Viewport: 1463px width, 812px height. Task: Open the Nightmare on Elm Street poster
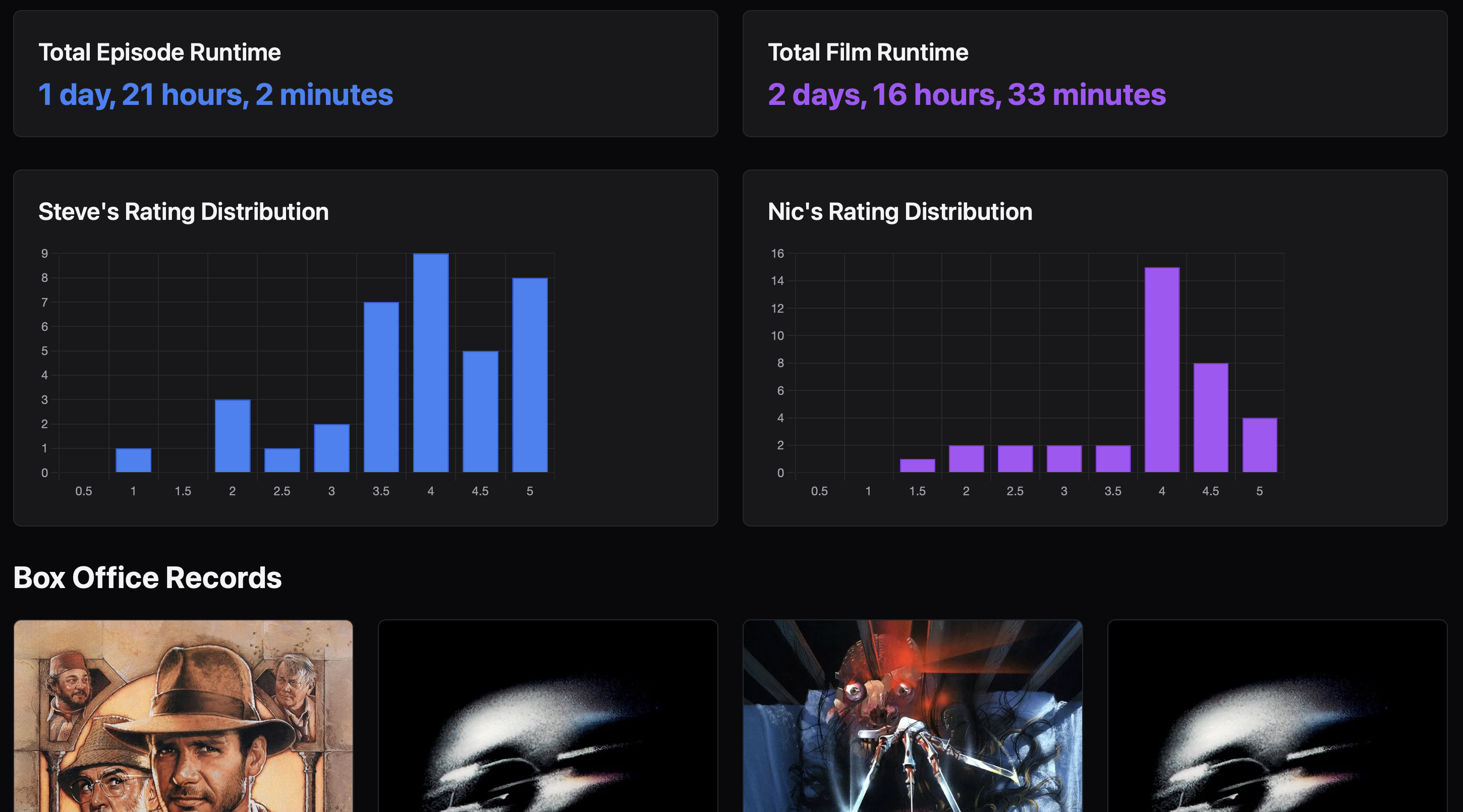coord(912,716)
